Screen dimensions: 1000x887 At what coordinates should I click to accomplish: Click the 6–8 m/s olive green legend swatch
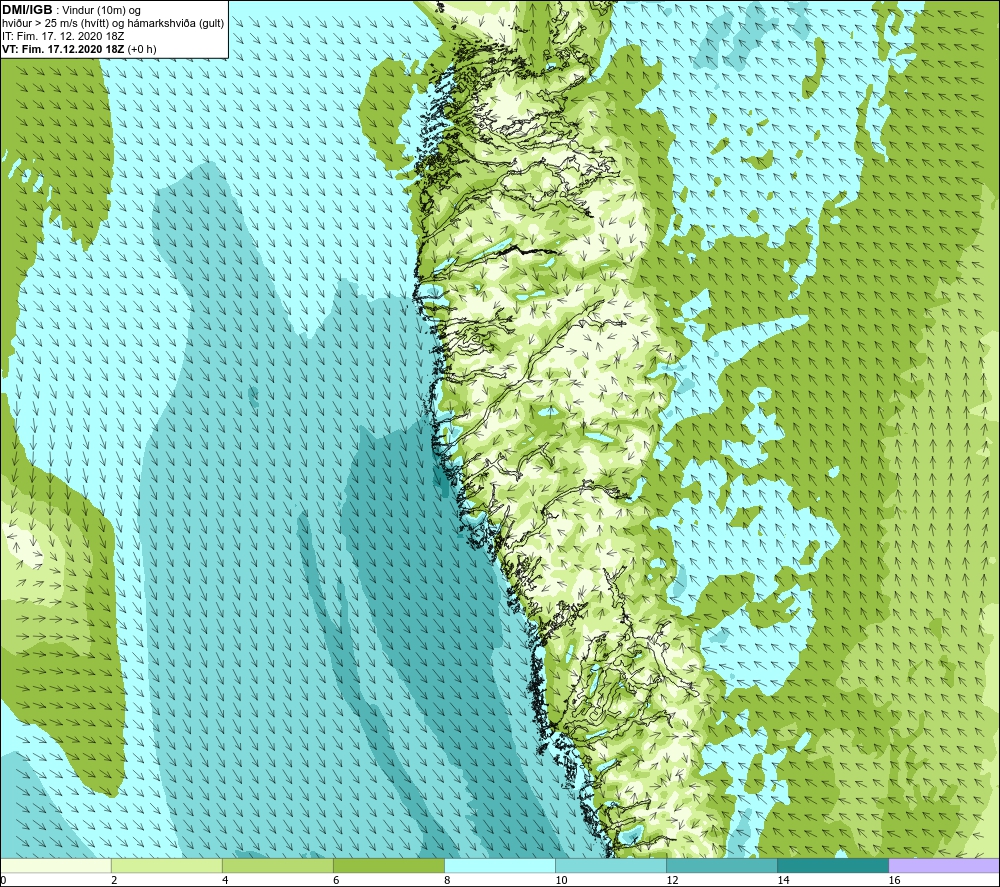388,865
